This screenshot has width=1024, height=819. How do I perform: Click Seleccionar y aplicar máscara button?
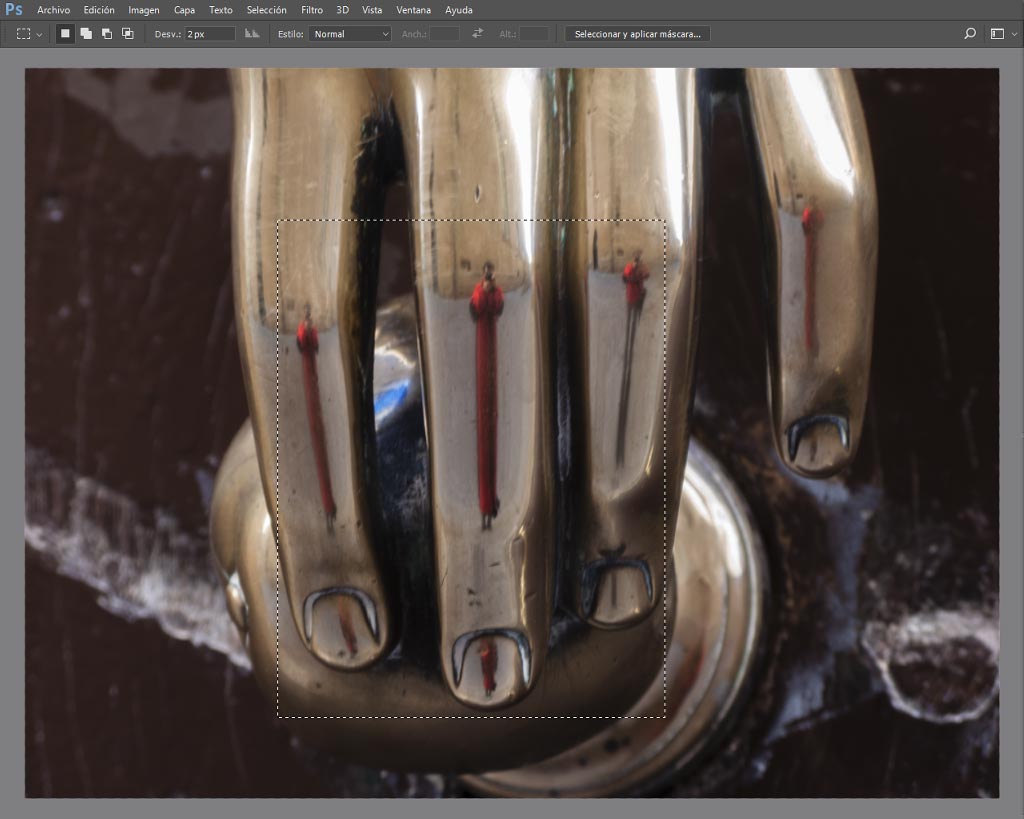pos(637,34)
